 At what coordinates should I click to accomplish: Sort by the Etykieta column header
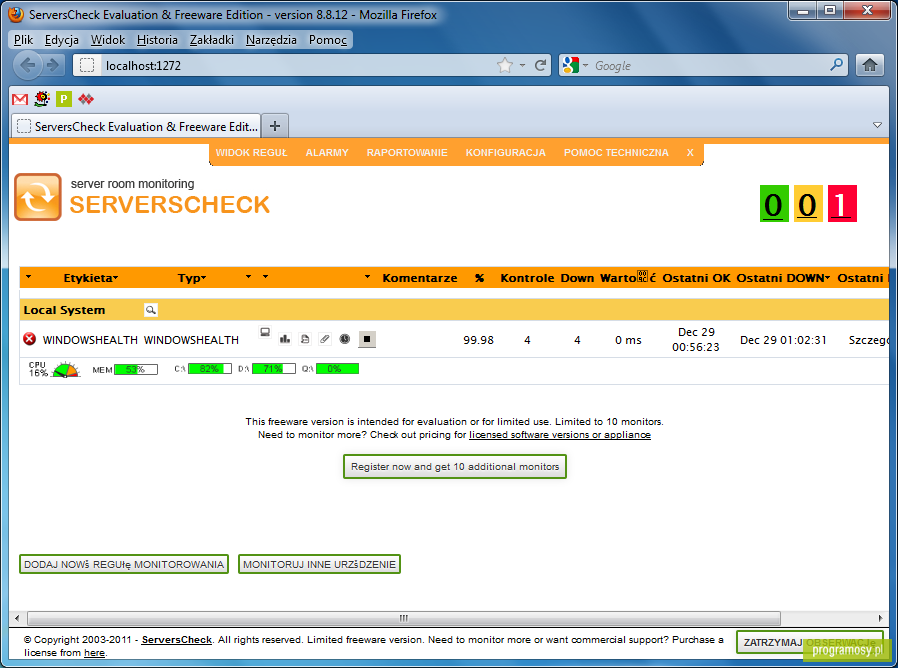click(x=90, y=278)
